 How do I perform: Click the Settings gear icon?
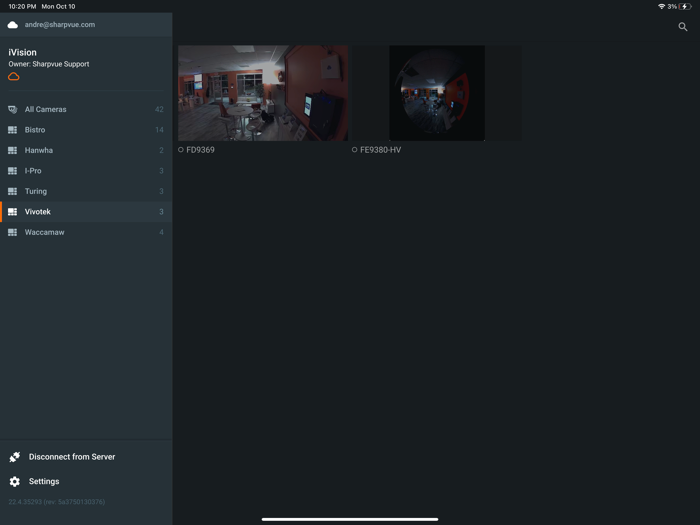point(15,481)
